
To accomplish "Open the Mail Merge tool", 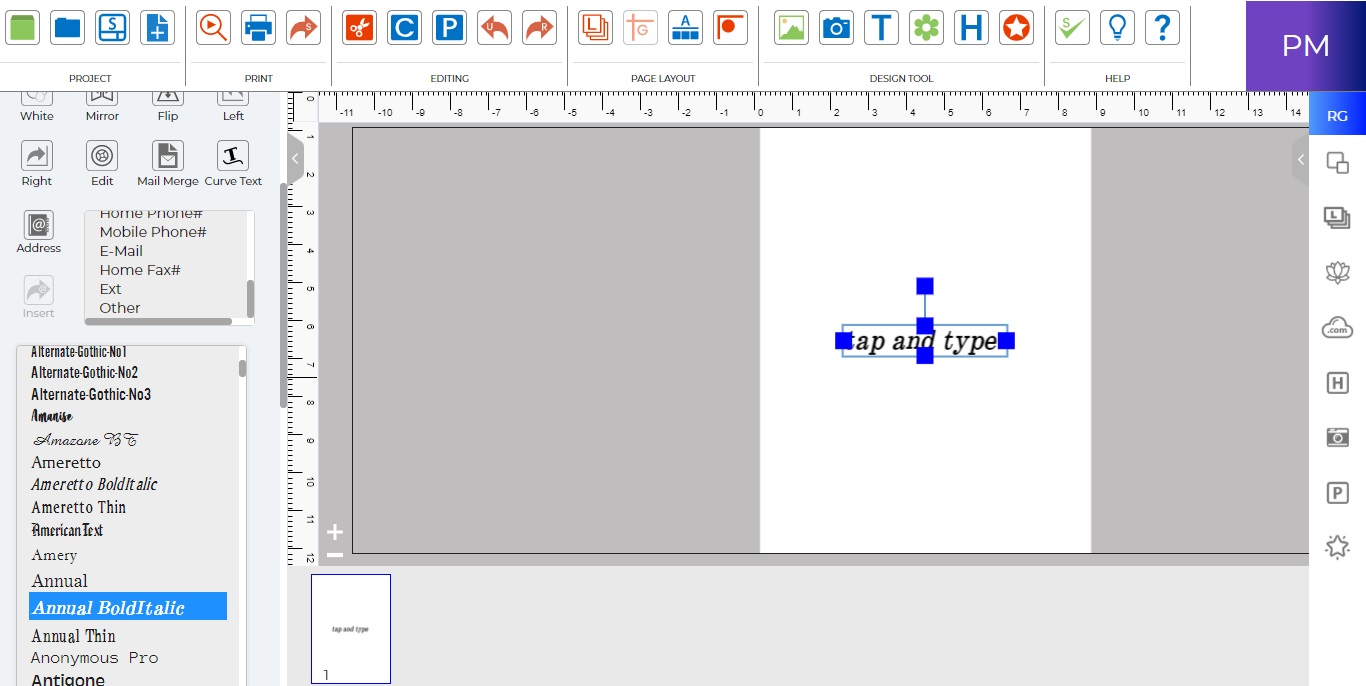I will 168,156.
